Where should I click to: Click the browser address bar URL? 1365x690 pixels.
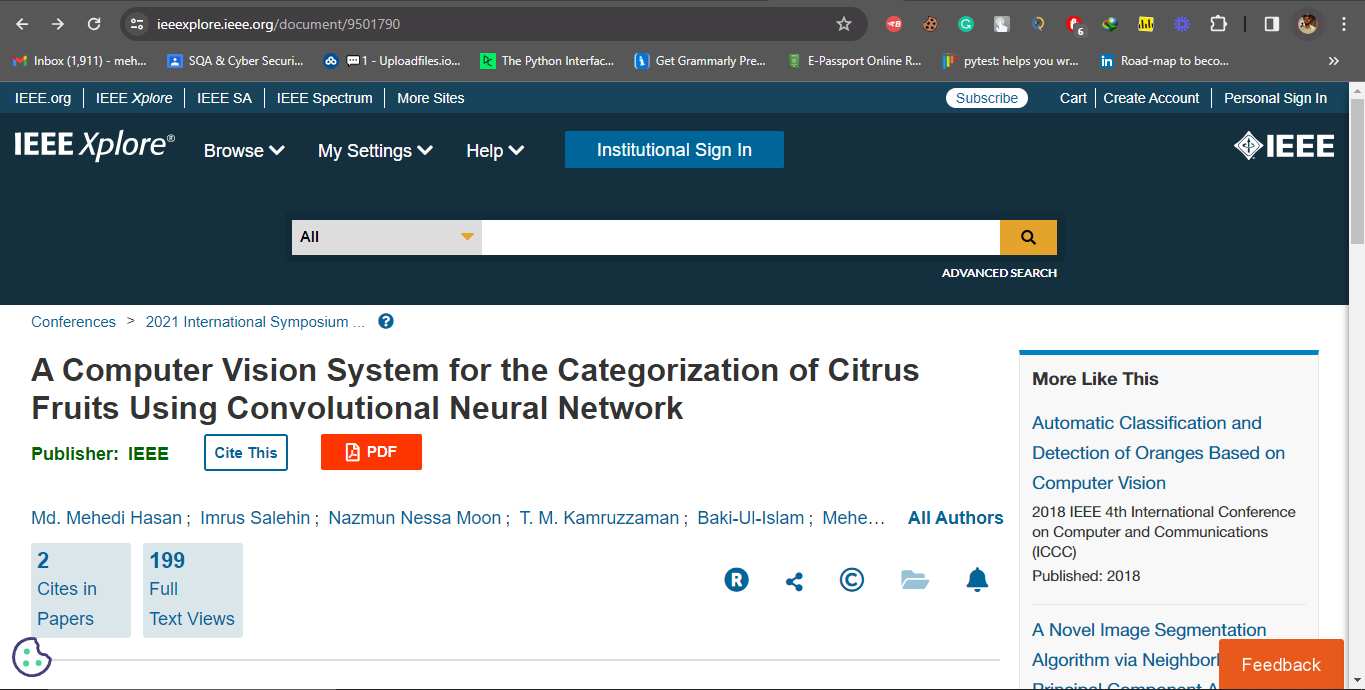pyautogui.click(x=278, y=24)
